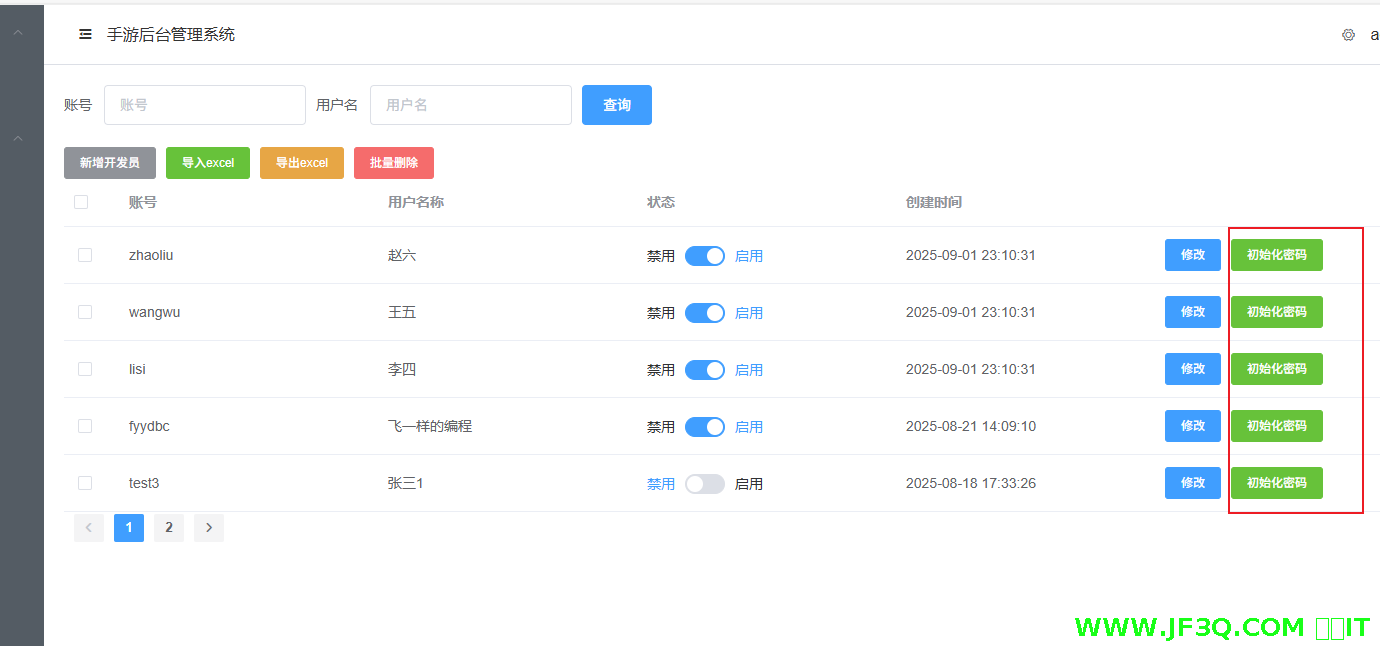The height and width of the screenshot is (646, 1380).
Task: Enable the status switch for test3
Action: pyautogui.click(x=704, y=484)
